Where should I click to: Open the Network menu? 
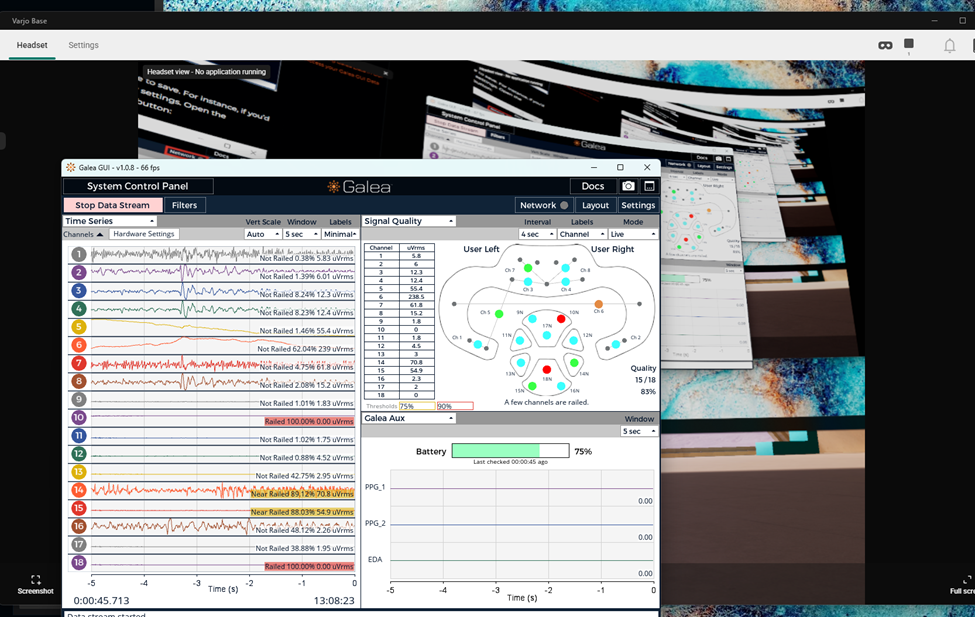(x=543, y=205)
